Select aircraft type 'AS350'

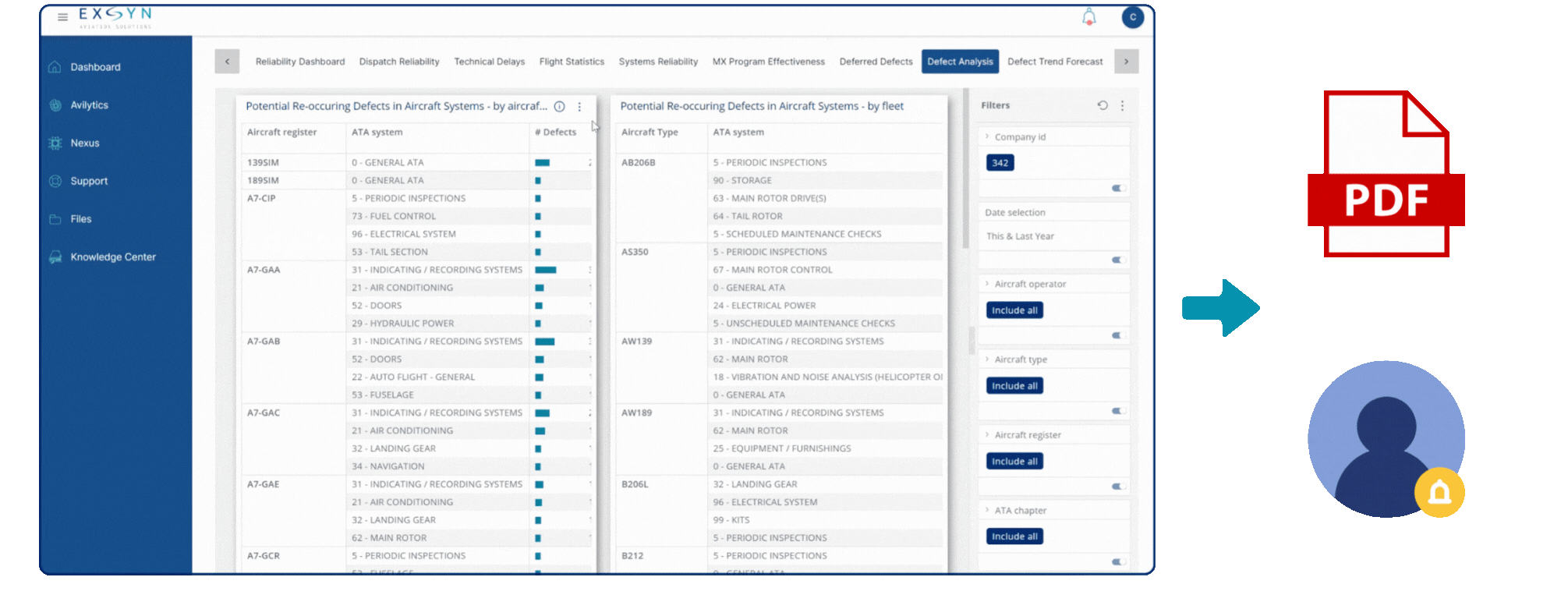[635, 252]
